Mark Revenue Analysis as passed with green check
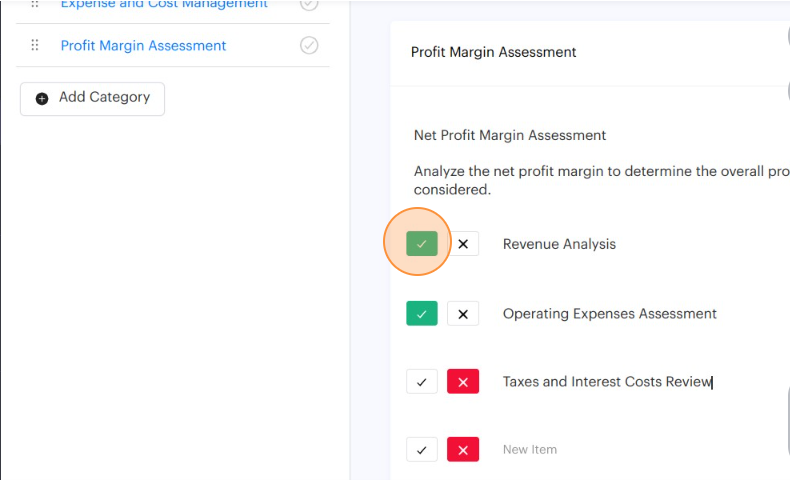 click(x=422, y=244)
